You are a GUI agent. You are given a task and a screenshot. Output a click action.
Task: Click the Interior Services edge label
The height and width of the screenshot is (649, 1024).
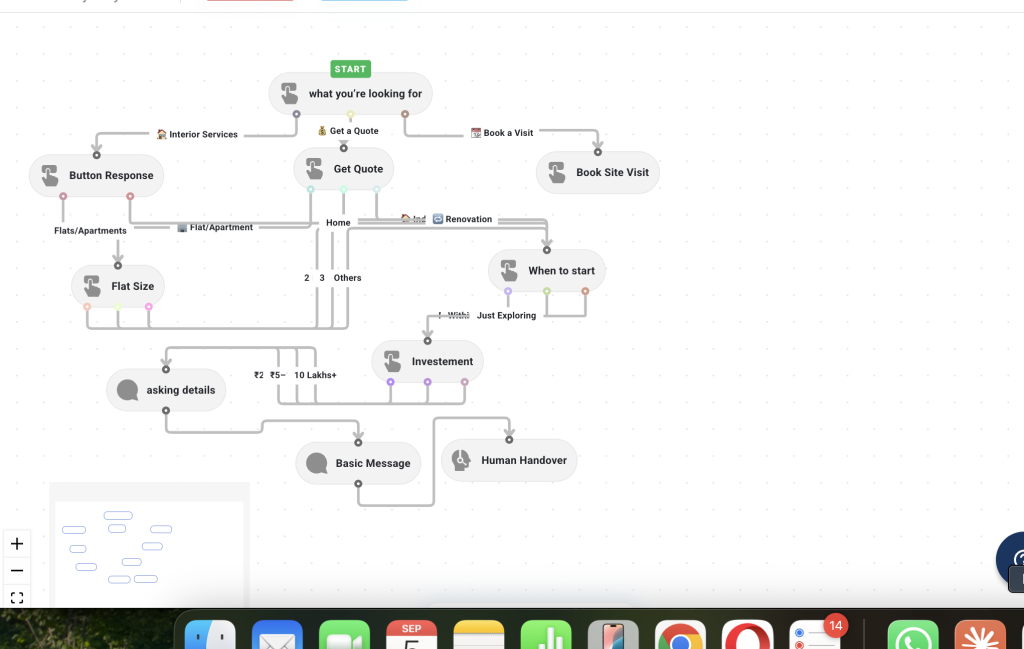click(197, 134)
